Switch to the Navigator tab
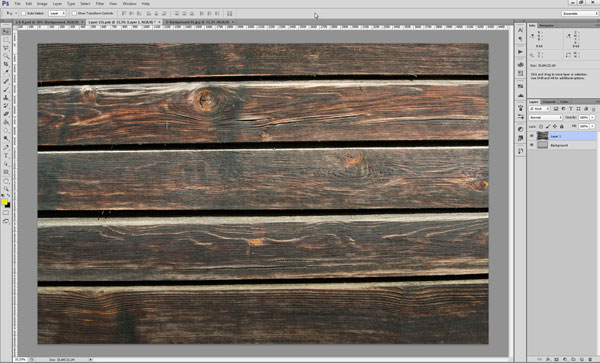The width and height of the screenshot is (600, 363). point(546,25)
